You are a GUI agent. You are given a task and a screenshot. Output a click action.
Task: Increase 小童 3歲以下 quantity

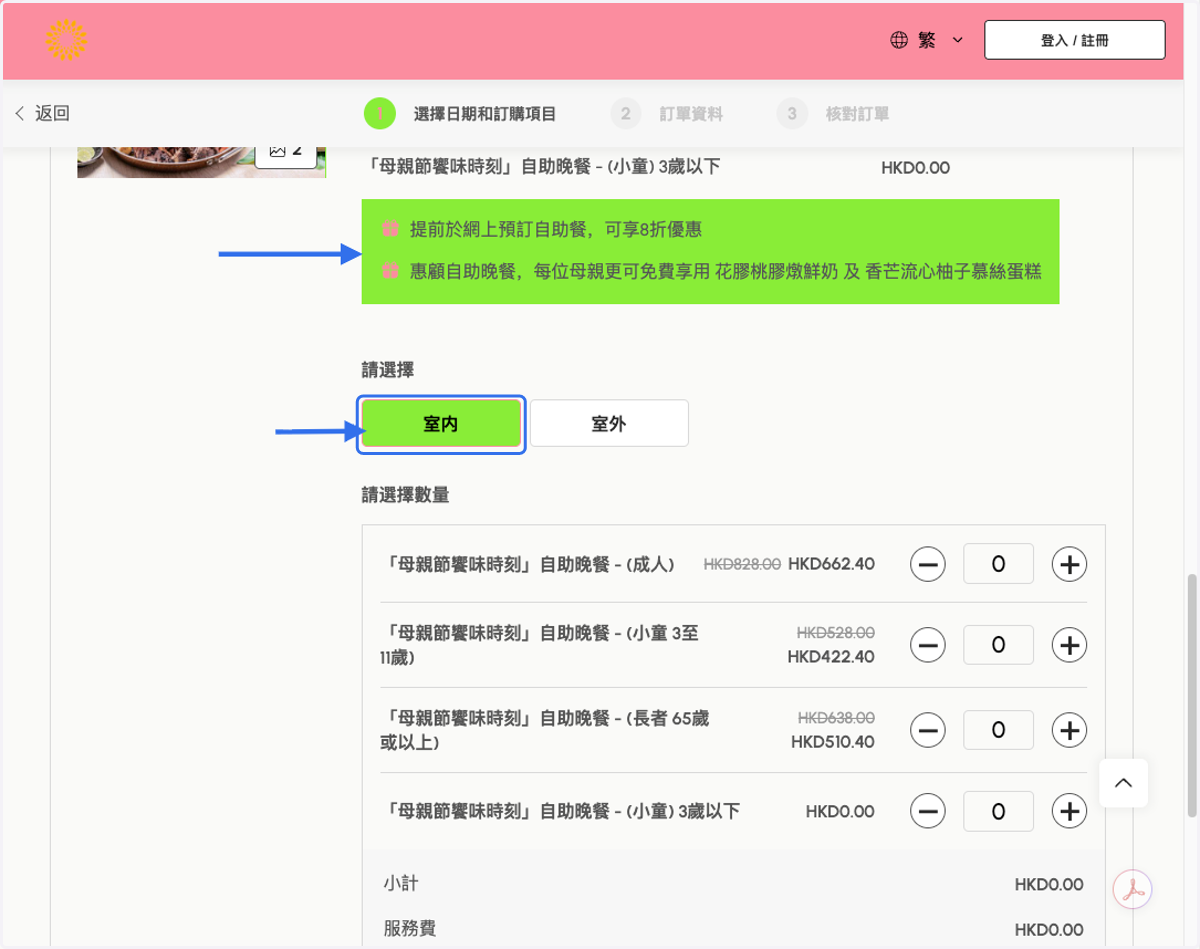(1070, 812)
